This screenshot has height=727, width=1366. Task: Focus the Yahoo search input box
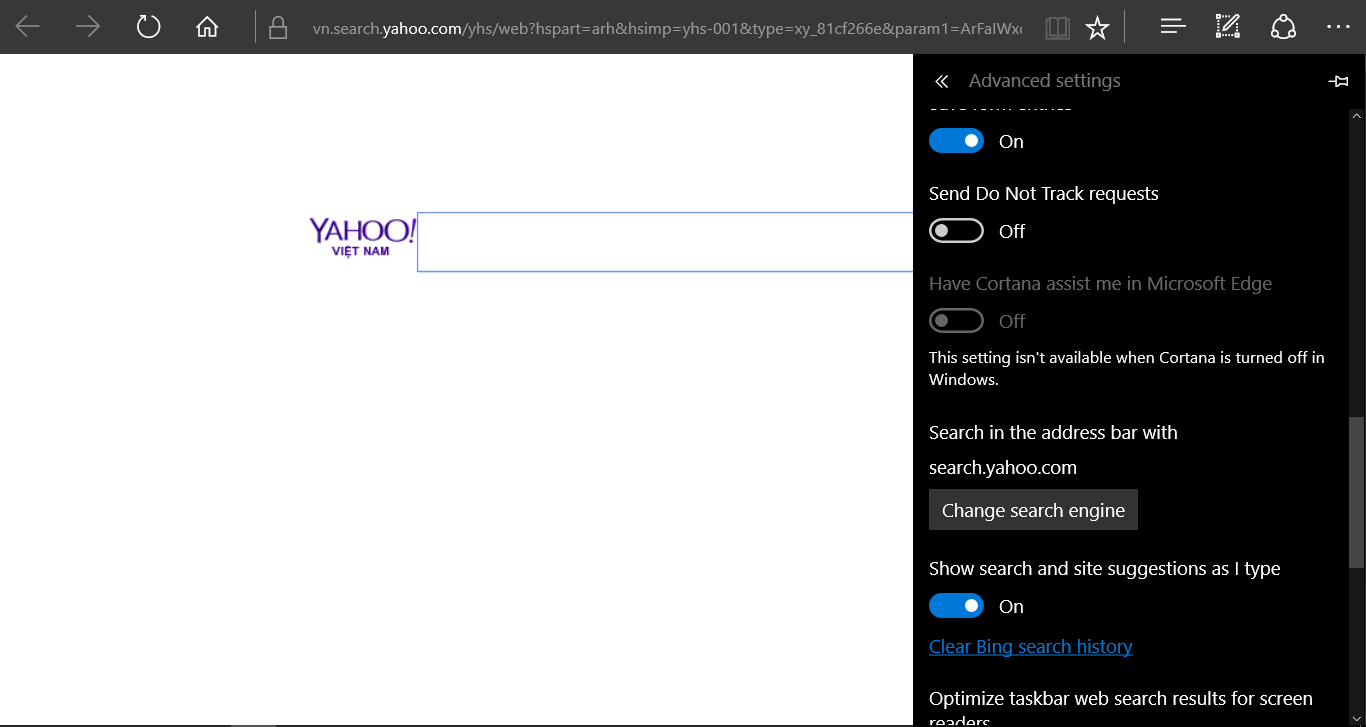point(665,242)
